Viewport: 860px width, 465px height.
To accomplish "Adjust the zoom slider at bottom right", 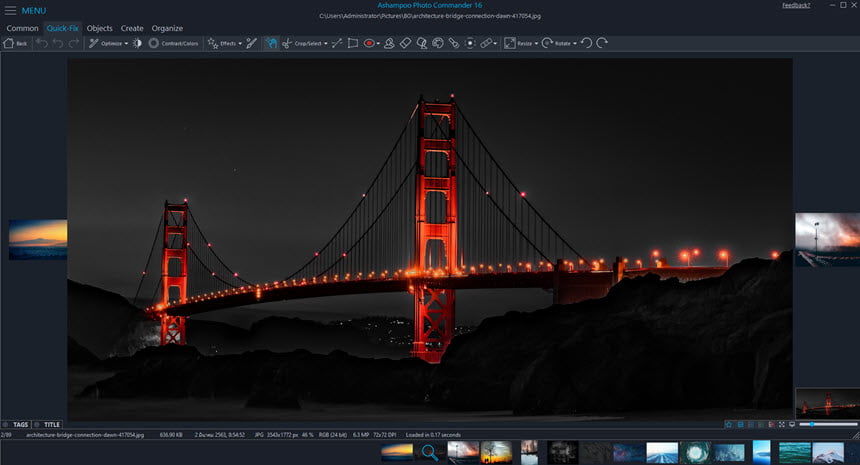I will (828, 424).
